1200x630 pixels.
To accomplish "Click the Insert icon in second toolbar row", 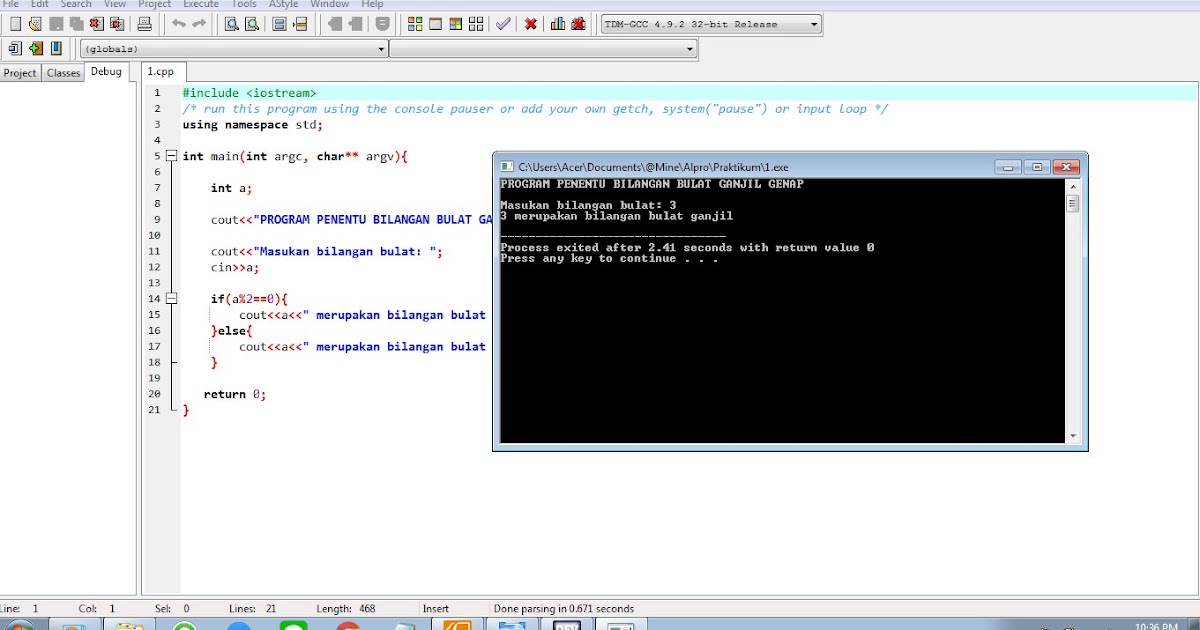I will 15,48.
